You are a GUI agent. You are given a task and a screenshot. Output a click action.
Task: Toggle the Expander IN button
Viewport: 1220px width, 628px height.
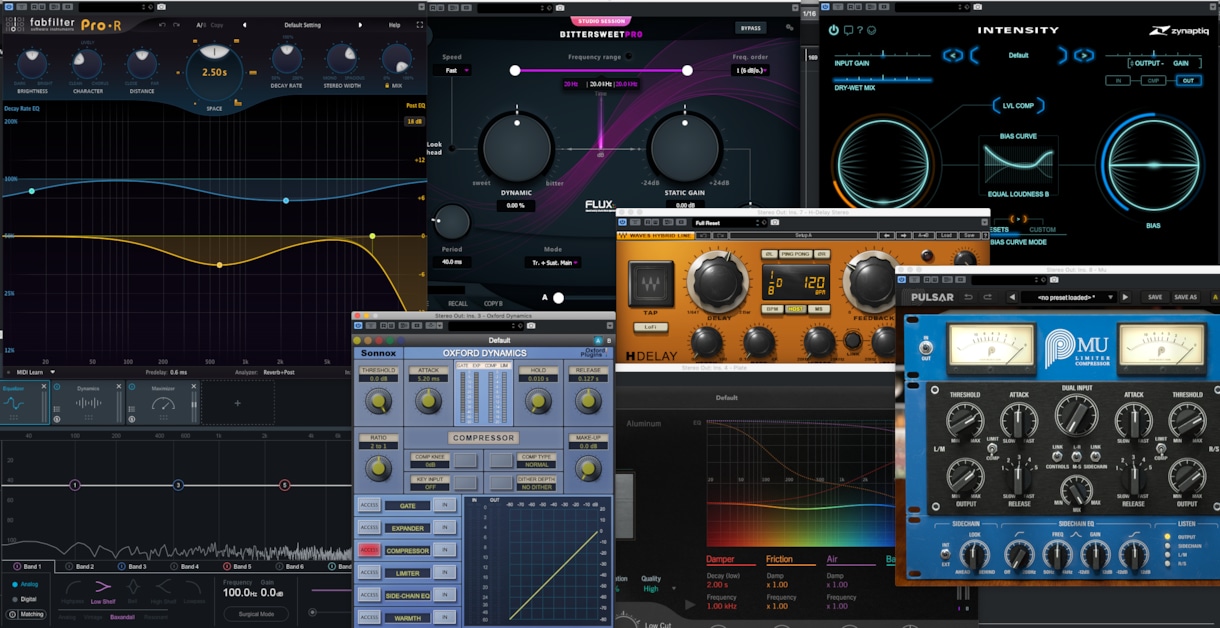pos(445,528)
